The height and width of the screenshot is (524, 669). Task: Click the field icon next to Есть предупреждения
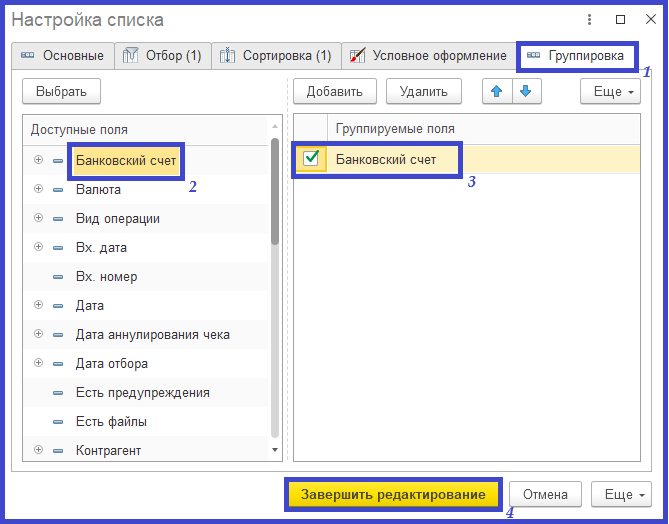click(x=58, y=393)
